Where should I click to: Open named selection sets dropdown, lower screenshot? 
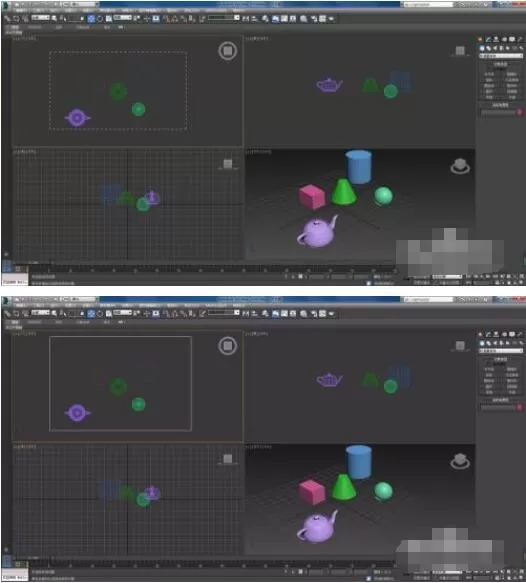[223, 312]
